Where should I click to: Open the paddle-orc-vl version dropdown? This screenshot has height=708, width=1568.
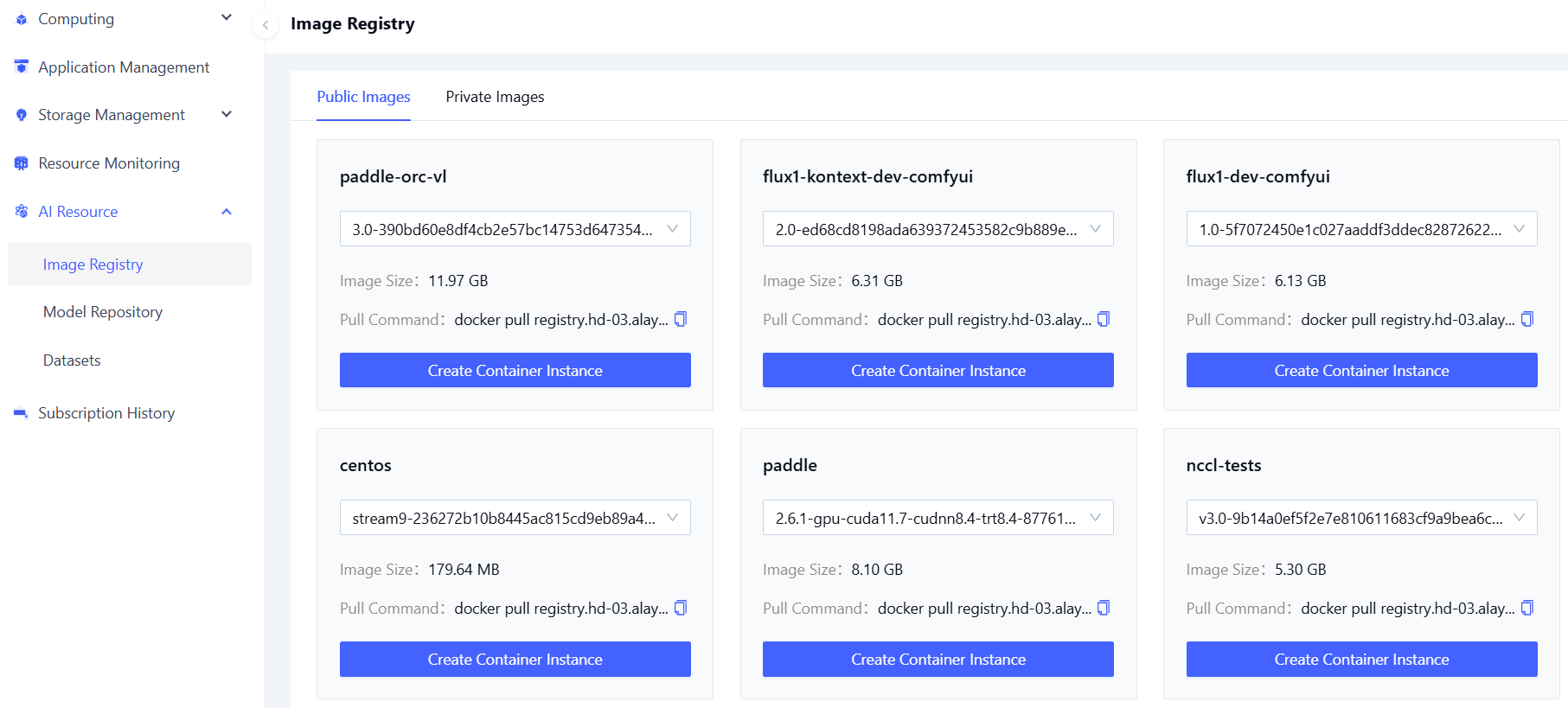tap(515, 229)
